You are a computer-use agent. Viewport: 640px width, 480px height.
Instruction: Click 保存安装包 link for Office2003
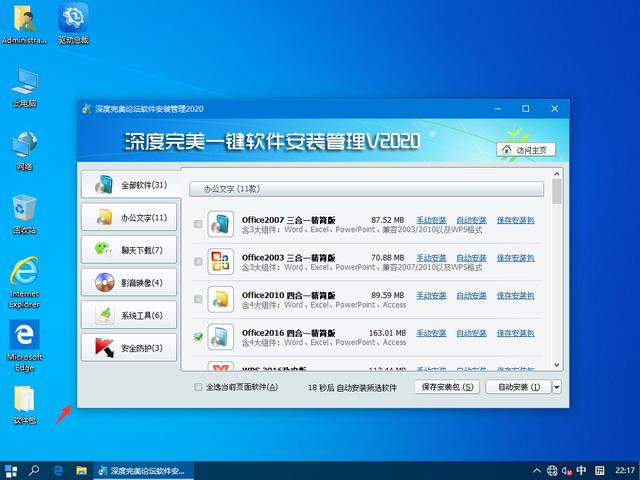coord(516,258)
